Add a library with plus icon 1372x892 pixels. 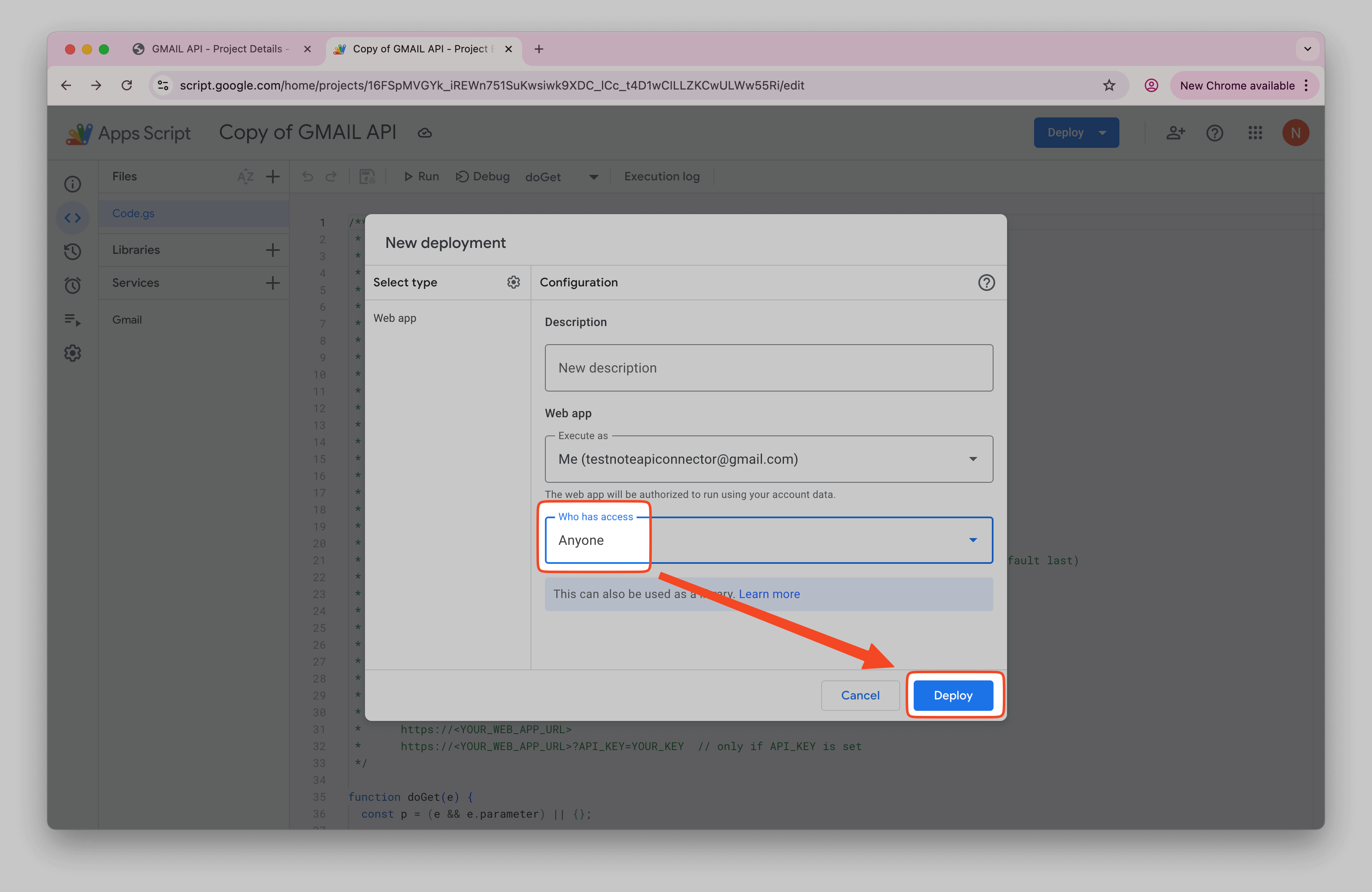[273, 250]
